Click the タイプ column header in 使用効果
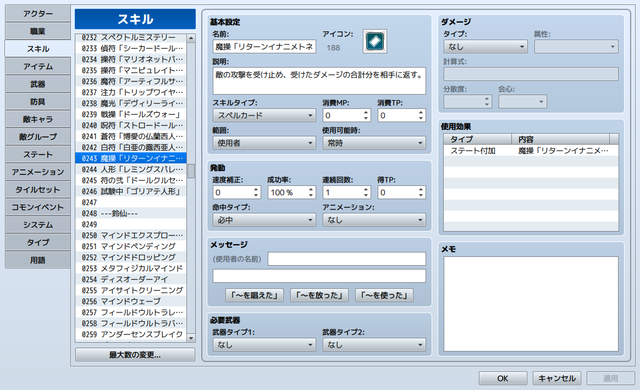The height and width of the screenshot is (390, 640). point(478,139)
